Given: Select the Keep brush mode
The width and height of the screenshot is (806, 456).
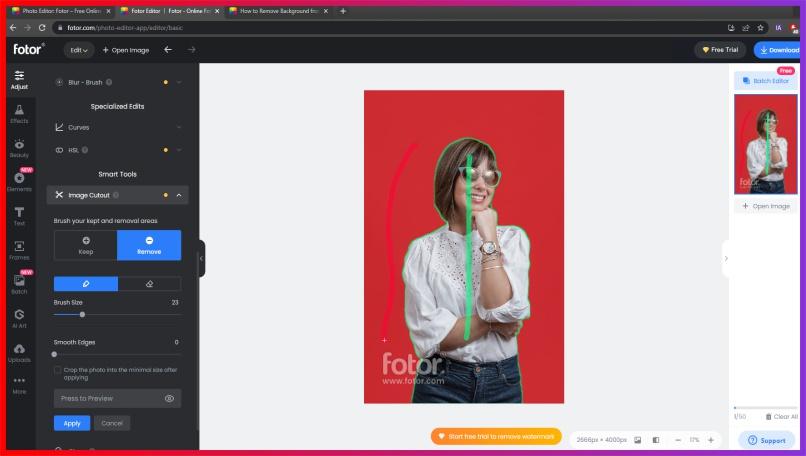Looking at the screenshot, I should point(85,245).
